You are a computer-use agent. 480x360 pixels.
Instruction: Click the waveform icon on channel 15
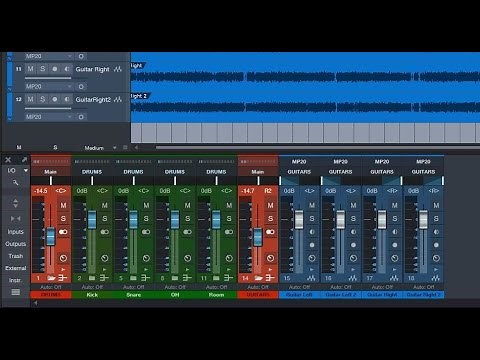[x=311, y=278]
